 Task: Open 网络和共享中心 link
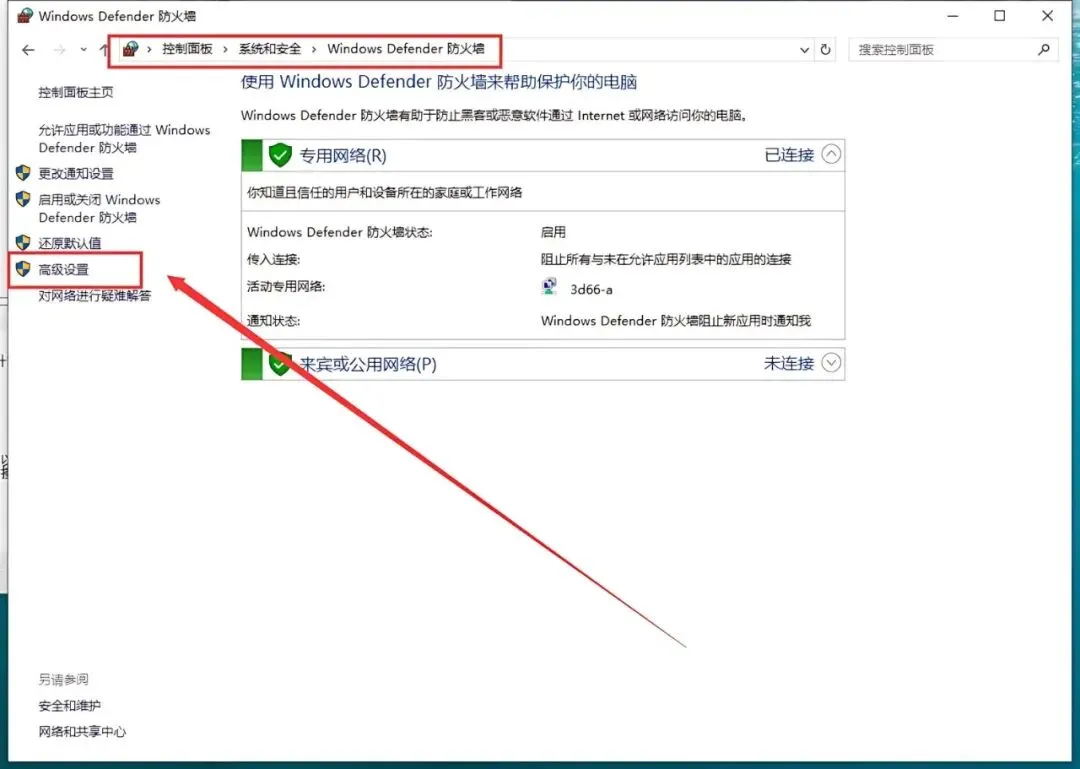point(82,732)
